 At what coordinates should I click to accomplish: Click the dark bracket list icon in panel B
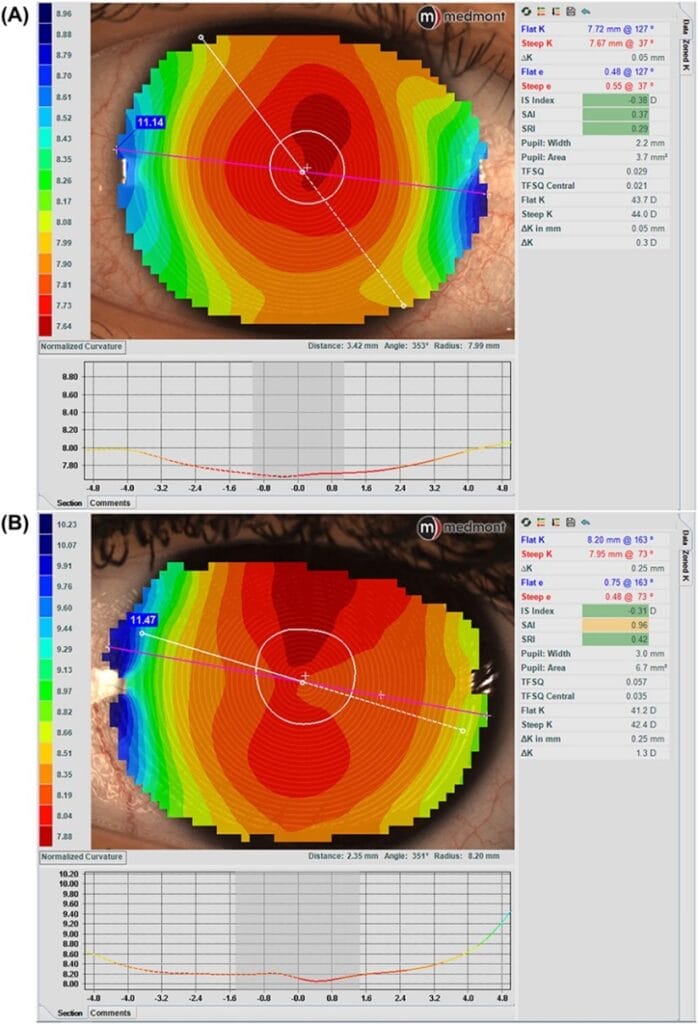pos(556,522)
